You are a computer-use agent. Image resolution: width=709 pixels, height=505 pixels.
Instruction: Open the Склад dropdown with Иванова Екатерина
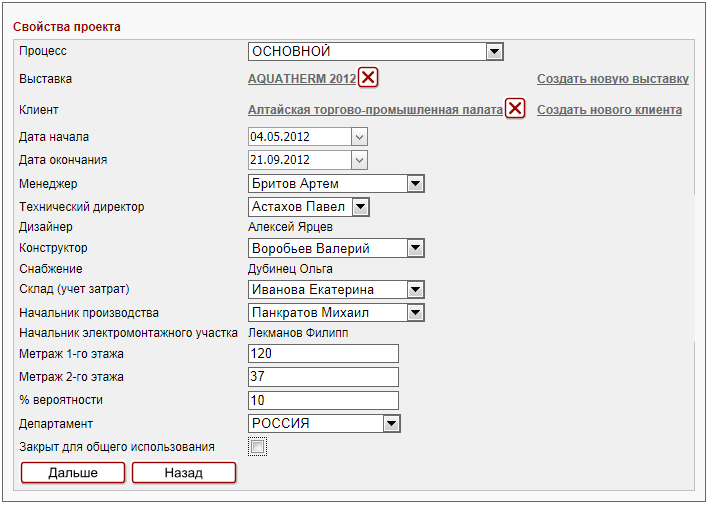point(416,289)
